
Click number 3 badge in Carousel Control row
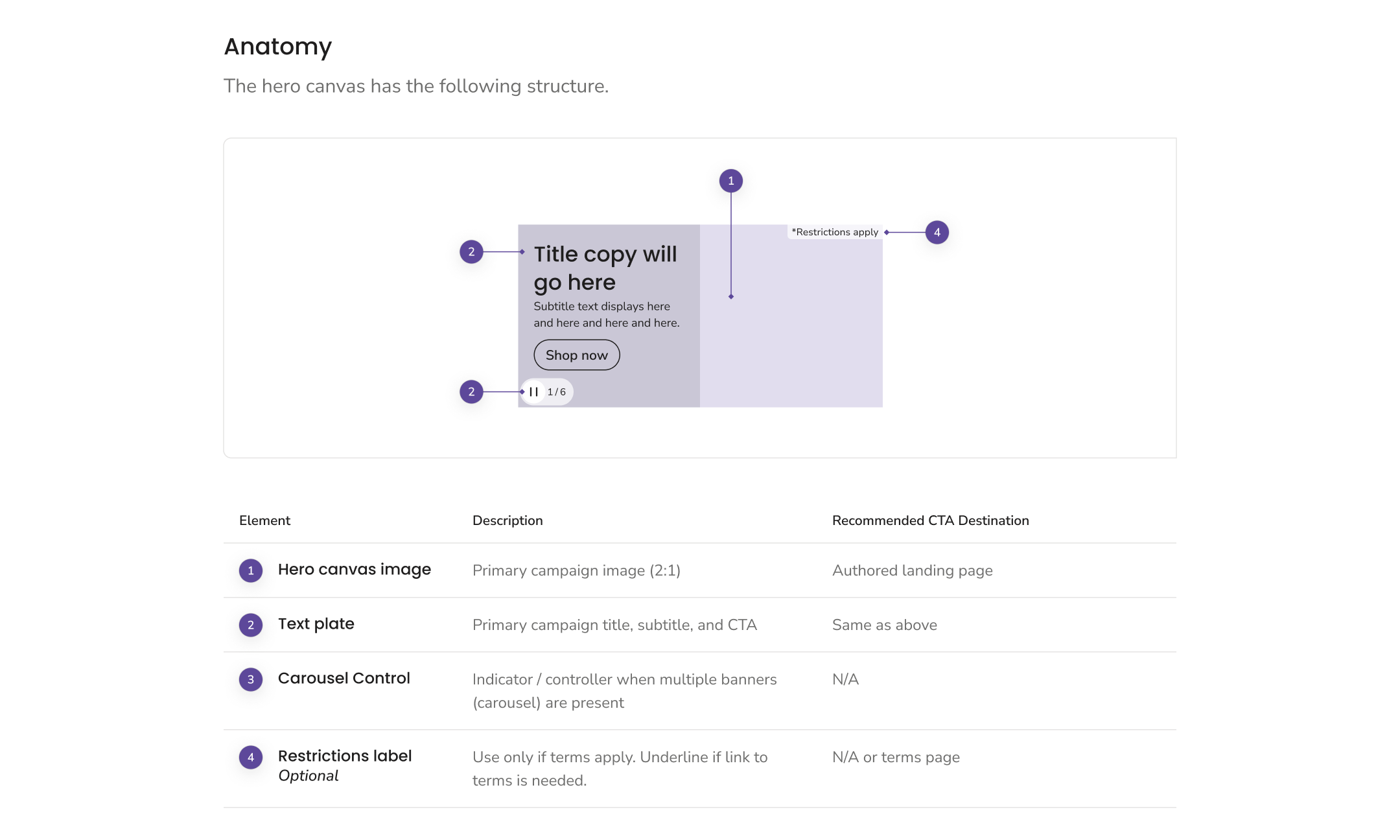pyautogui.click(x=251, y=679)
